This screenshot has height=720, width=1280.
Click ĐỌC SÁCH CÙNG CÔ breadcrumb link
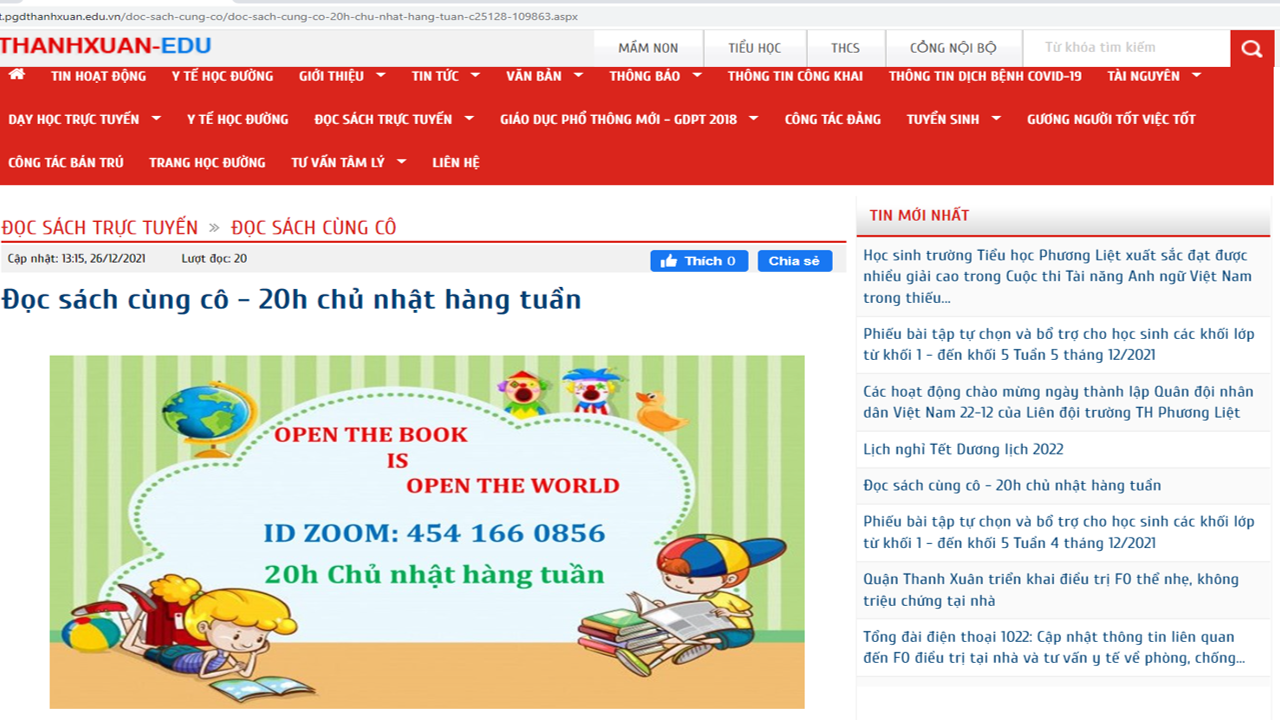(314, 227)
